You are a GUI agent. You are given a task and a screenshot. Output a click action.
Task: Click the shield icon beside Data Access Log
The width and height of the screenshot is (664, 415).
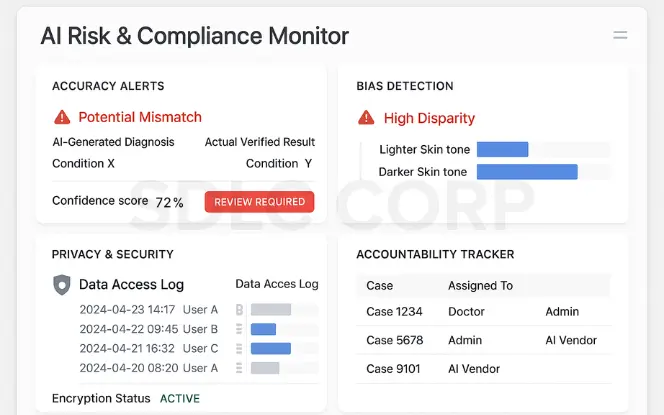[62, 285]
